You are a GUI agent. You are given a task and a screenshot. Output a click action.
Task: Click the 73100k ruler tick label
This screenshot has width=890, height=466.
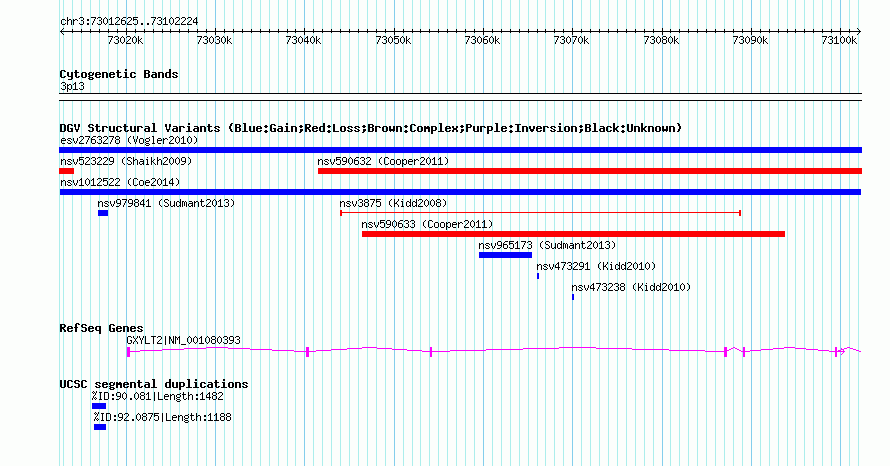tap(839, 40)
